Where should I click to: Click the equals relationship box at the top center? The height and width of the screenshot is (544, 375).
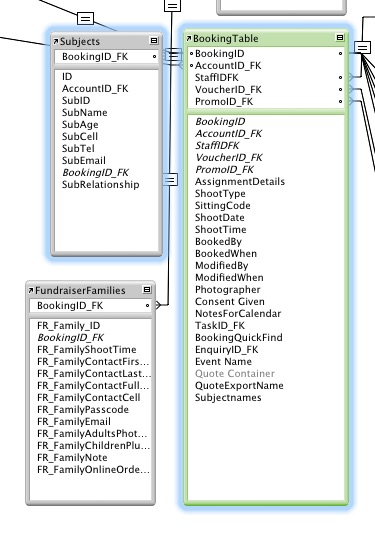tap(172, 6)
